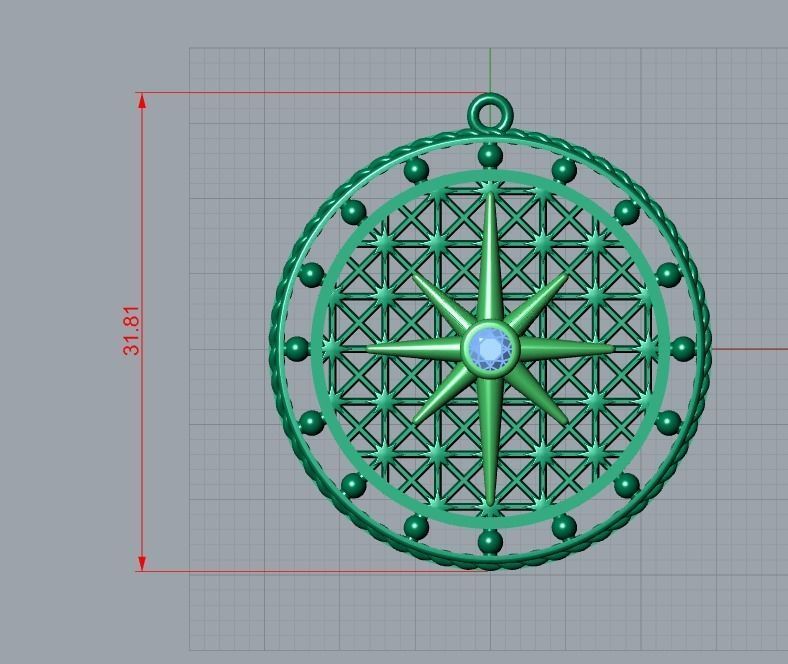The image size is (788, 664).
Task: Select the bail loop ring atop the pendant
Action: point(490,113)
